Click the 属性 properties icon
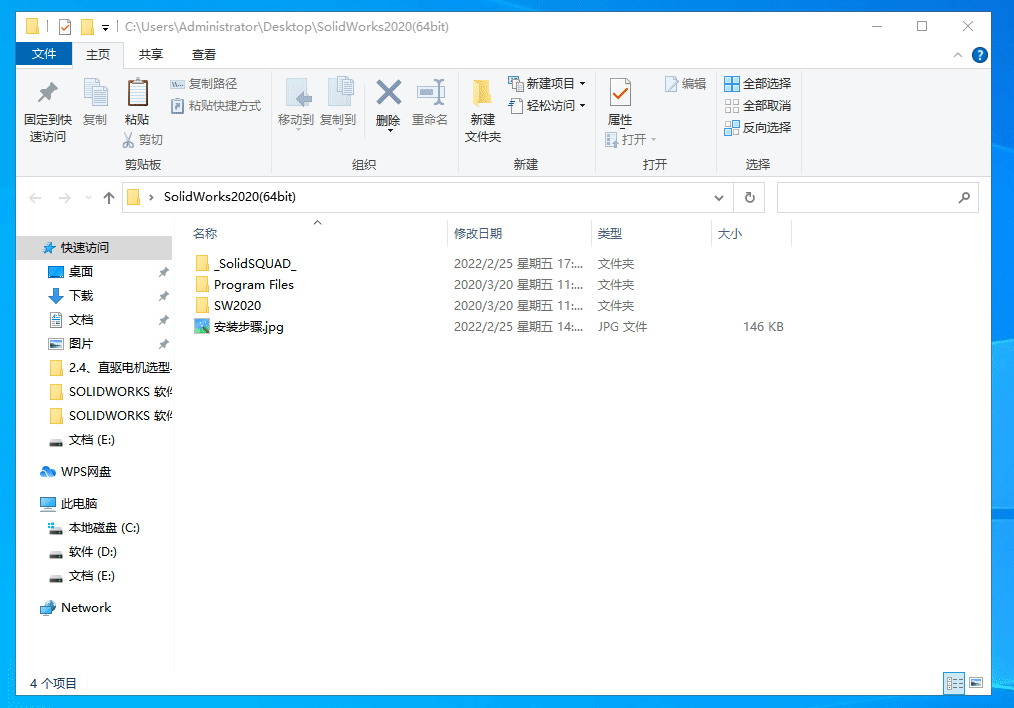 (x=620, y=92)
